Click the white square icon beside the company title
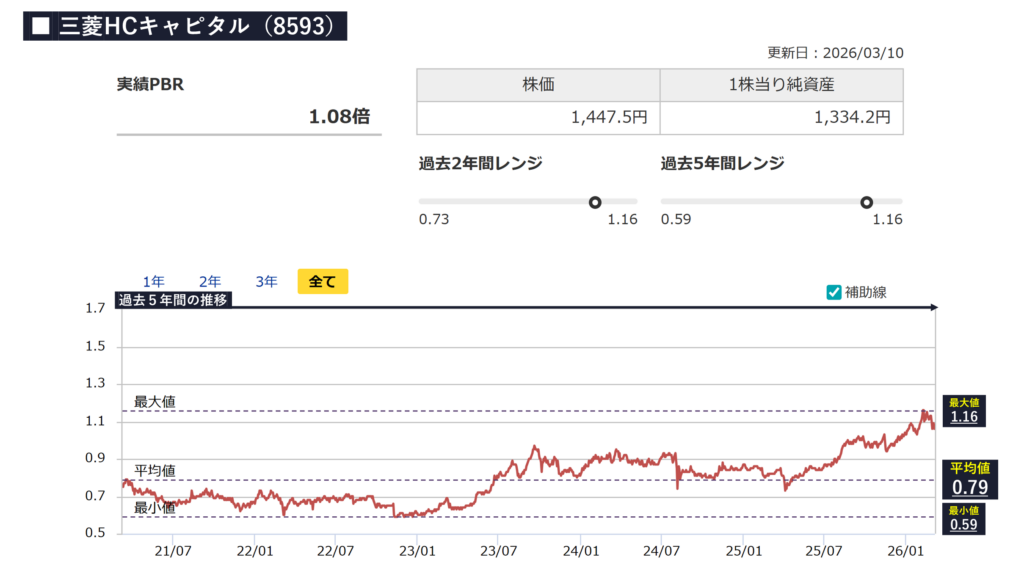 point(40,26)
